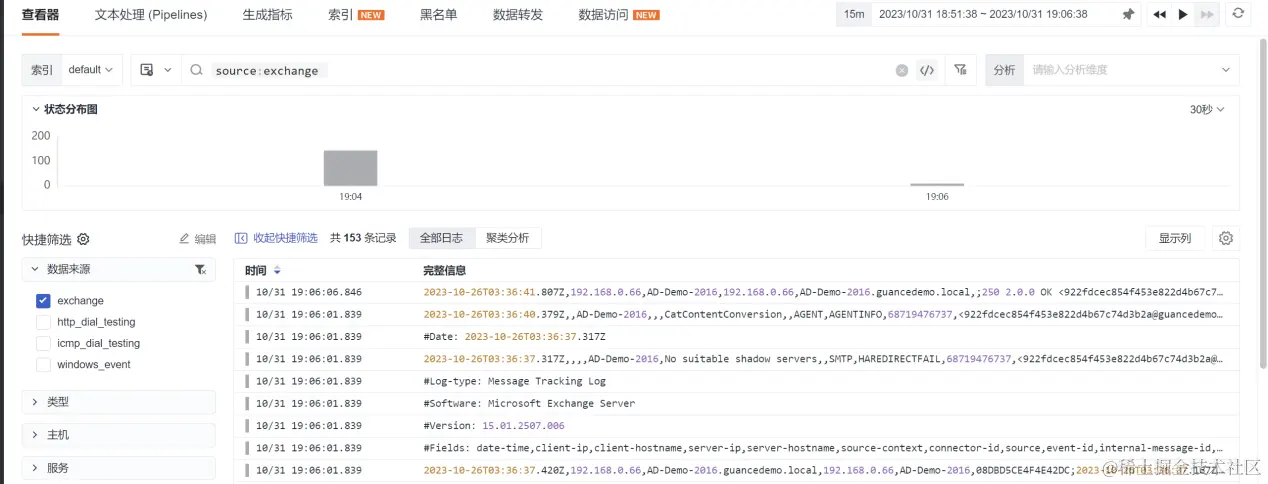Switch to 聚类分析 view
Screen dimensions: 1268x484
pos(508,238)
